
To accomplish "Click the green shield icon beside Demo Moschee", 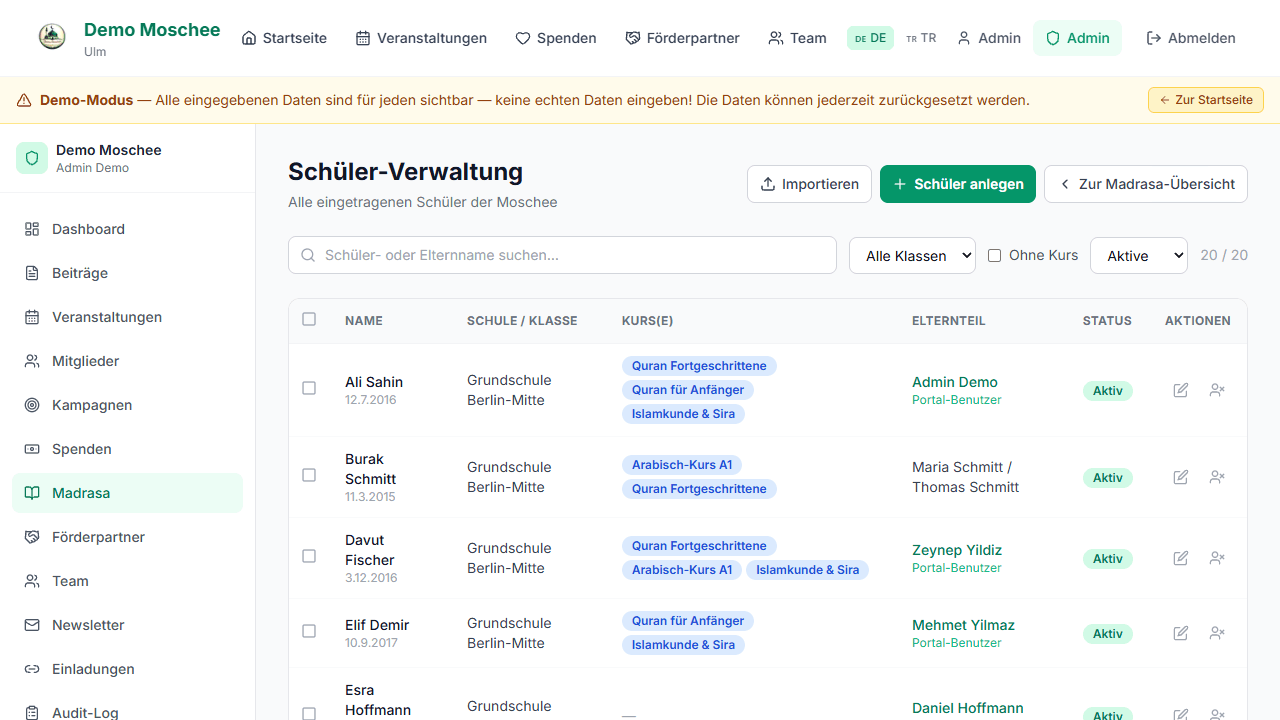I will [32, 158].
